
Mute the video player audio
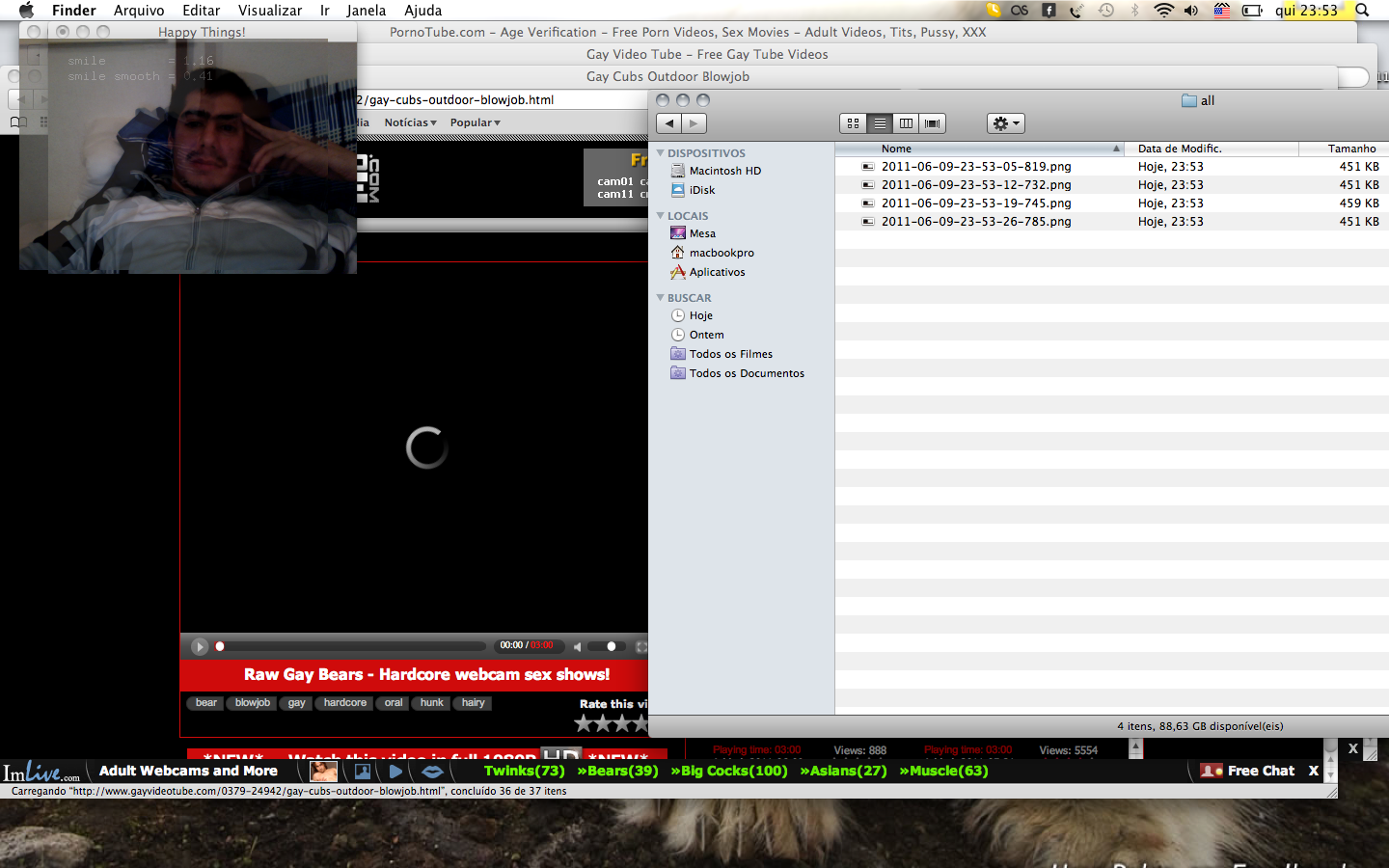point(577,646)
